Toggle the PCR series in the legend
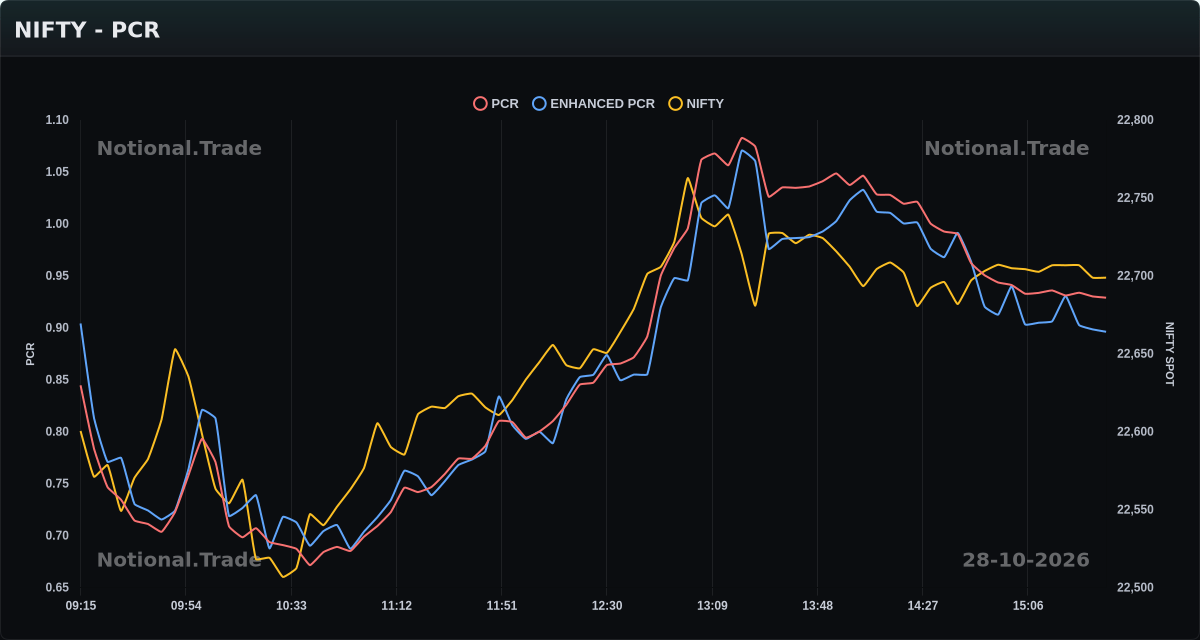 click(496, 103)
